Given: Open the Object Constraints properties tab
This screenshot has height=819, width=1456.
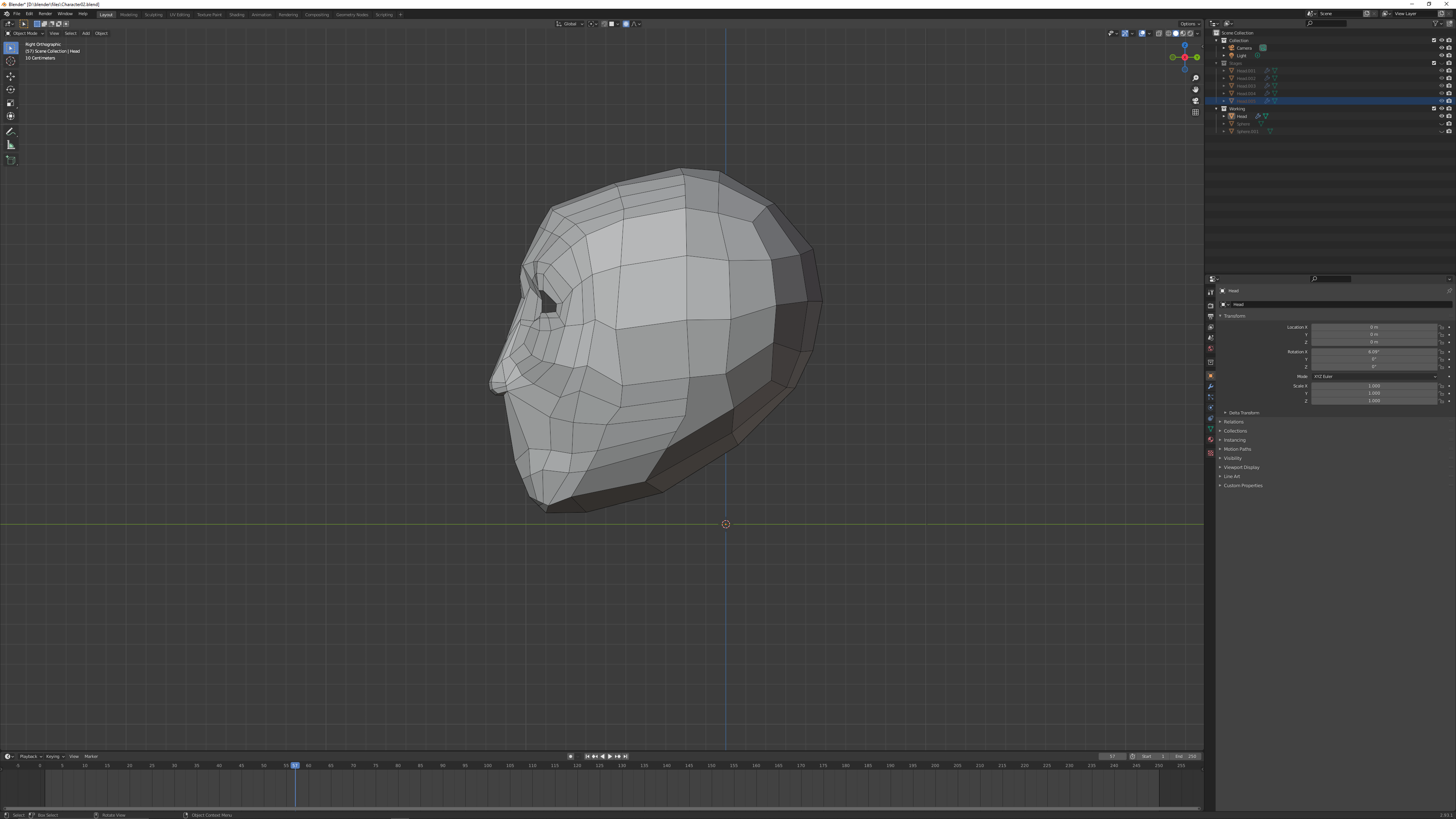Looking at the screenshot, I should (x=1211, y=419).
